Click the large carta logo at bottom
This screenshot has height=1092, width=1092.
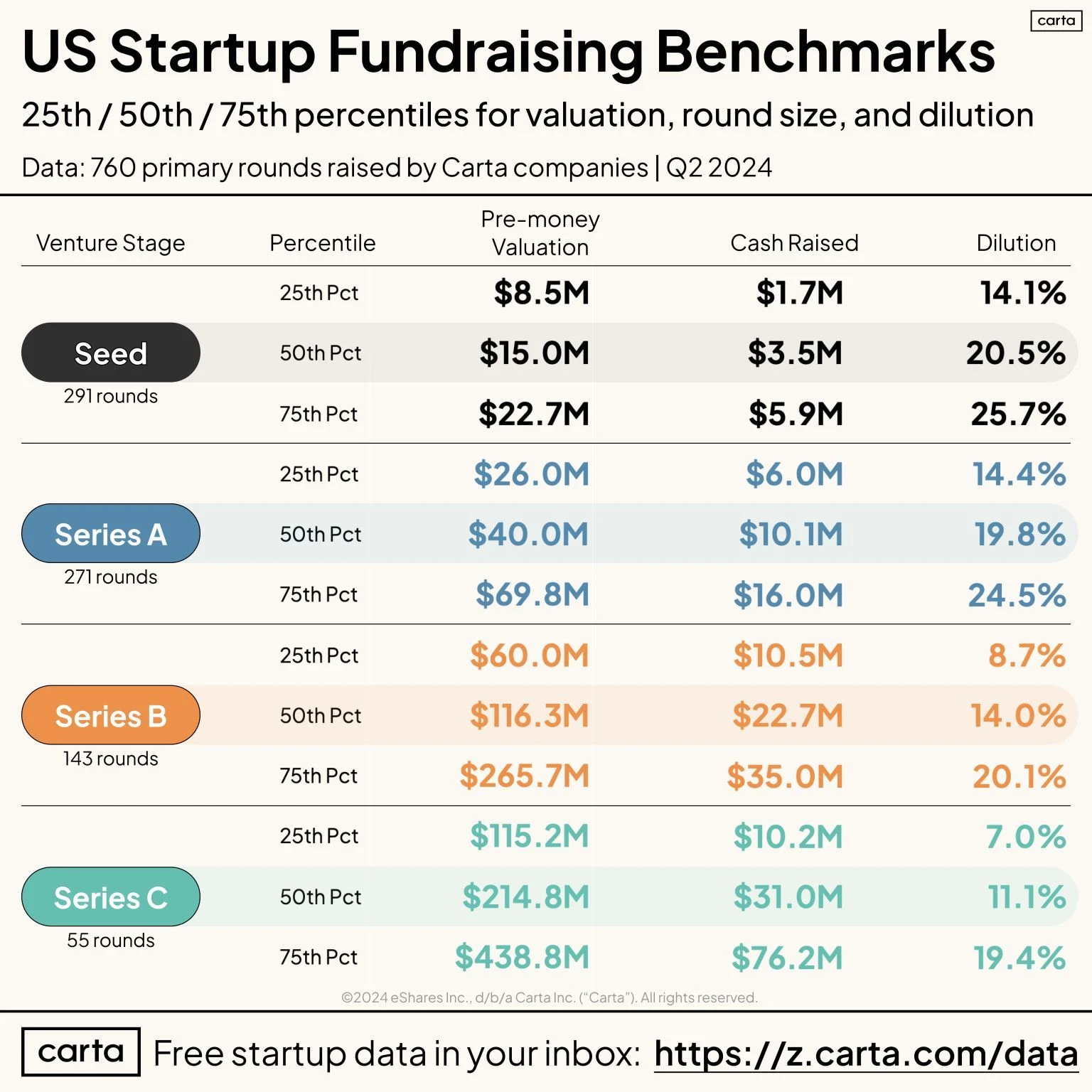(x=81, y=1051)
